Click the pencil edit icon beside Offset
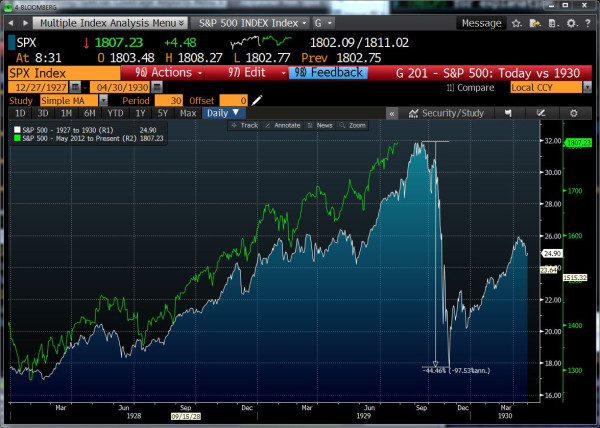Image resolution: width=600 pixels, height=428 pixels. click(x=257, y=100)
